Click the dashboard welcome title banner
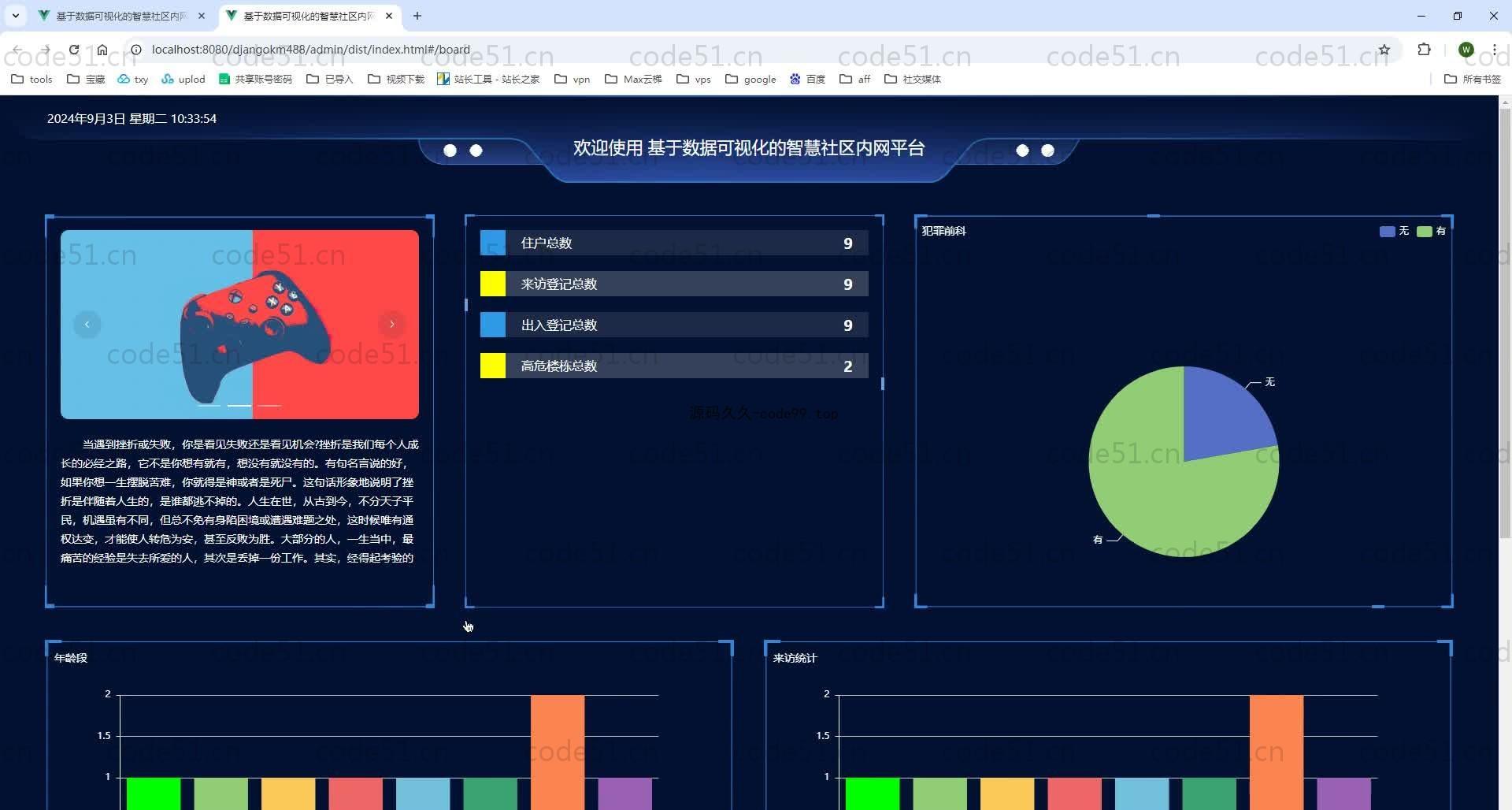 point(748,148)
